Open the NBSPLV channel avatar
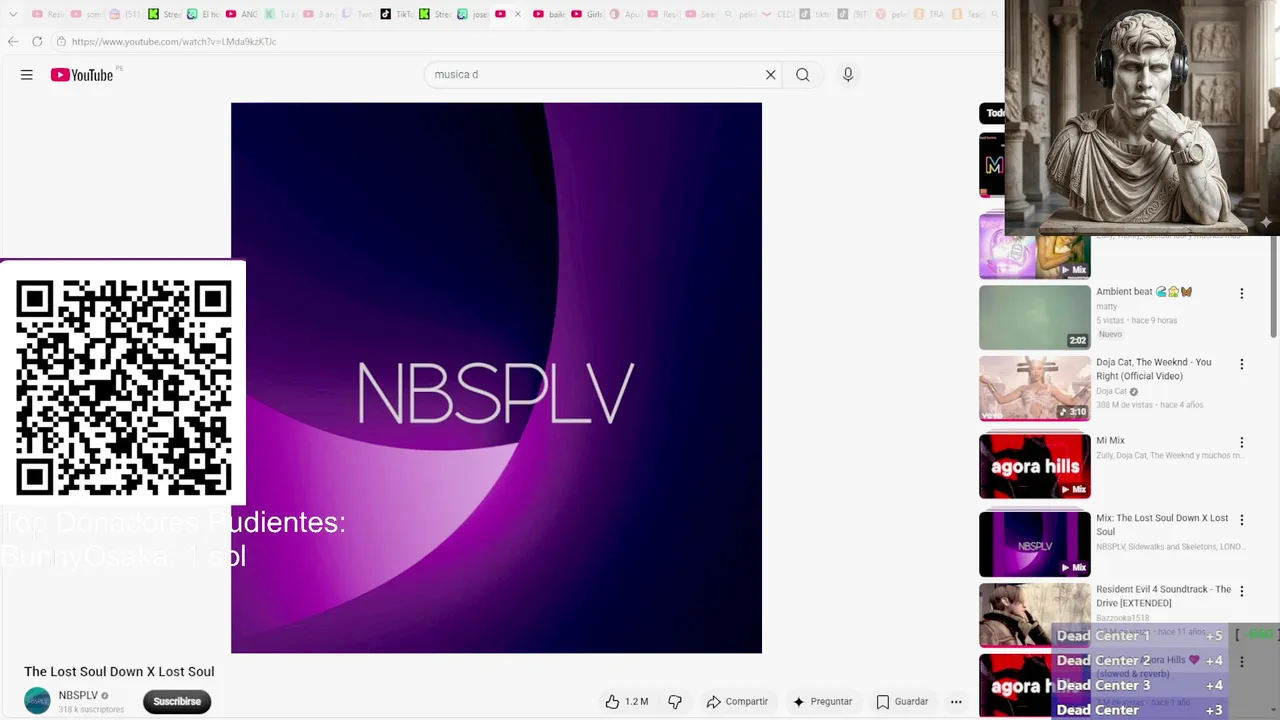Image resolution: width=1280 pixels, height=720 pixels. pos(37,701)
